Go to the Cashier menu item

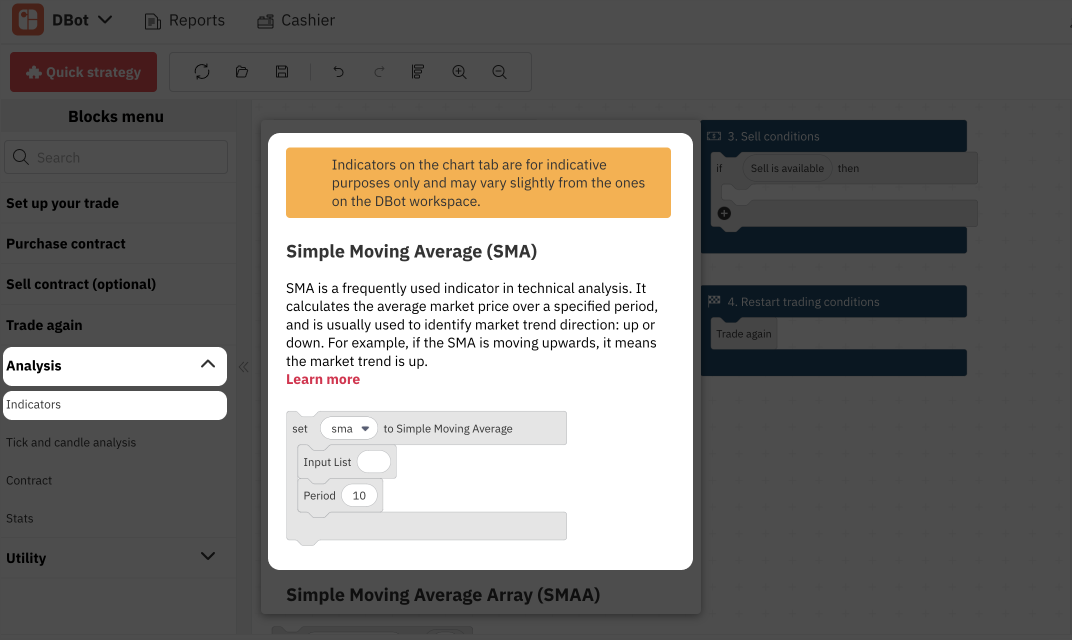(x=296, y=20)
